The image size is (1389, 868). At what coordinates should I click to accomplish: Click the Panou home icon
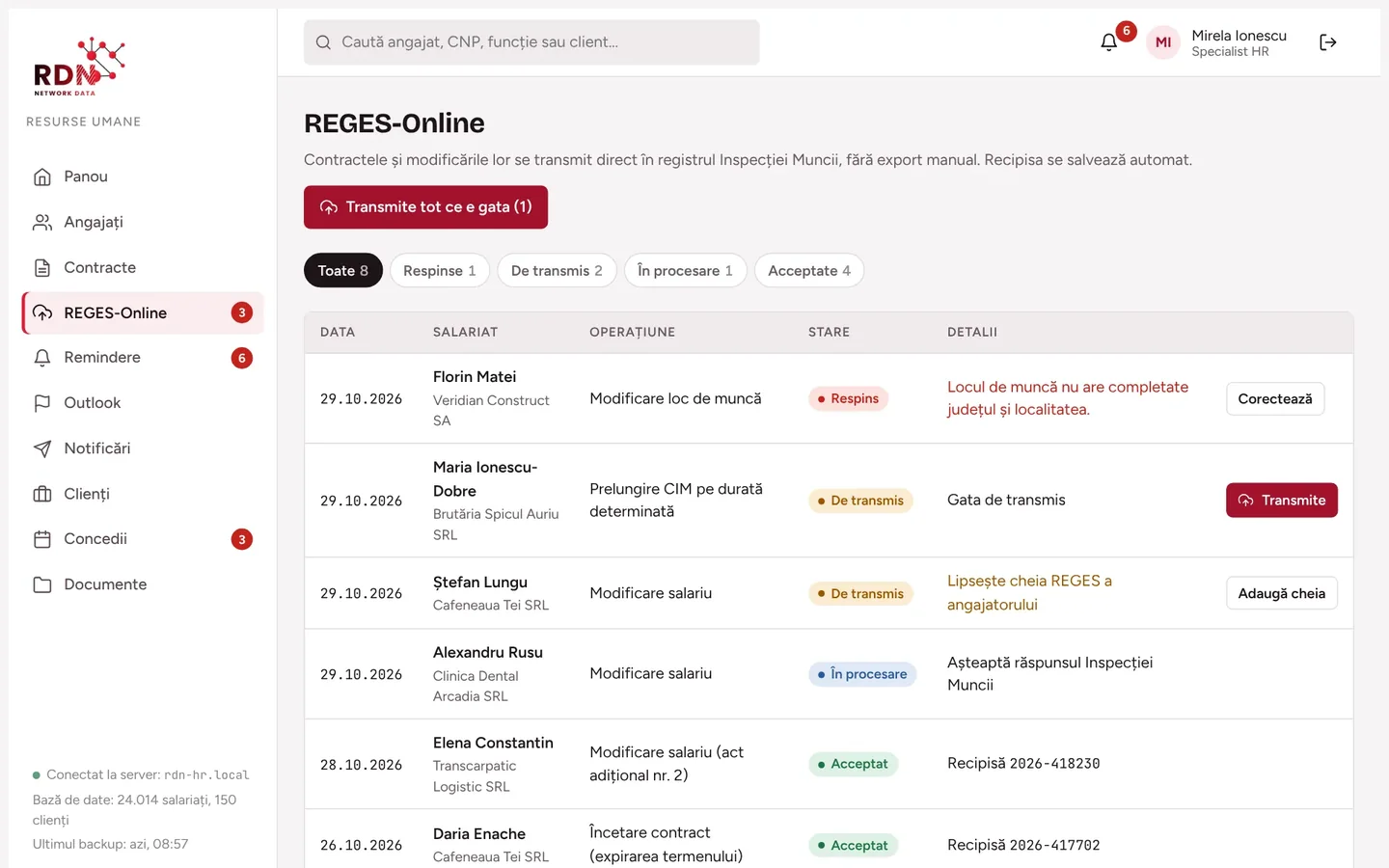pyautogui.click(x=42, y=176)
